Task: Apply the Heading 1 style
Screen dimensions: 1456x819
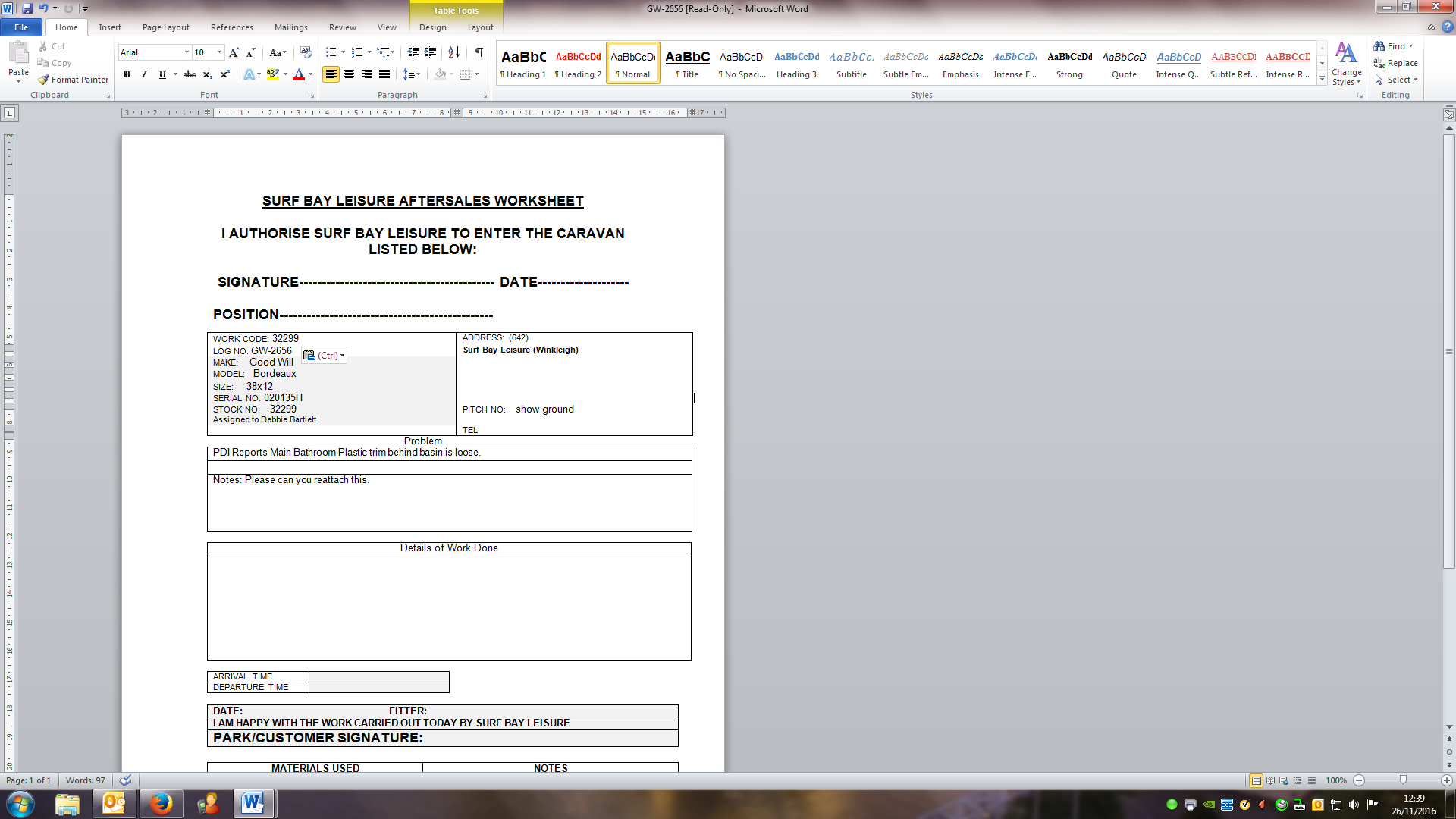Action: 523,63
